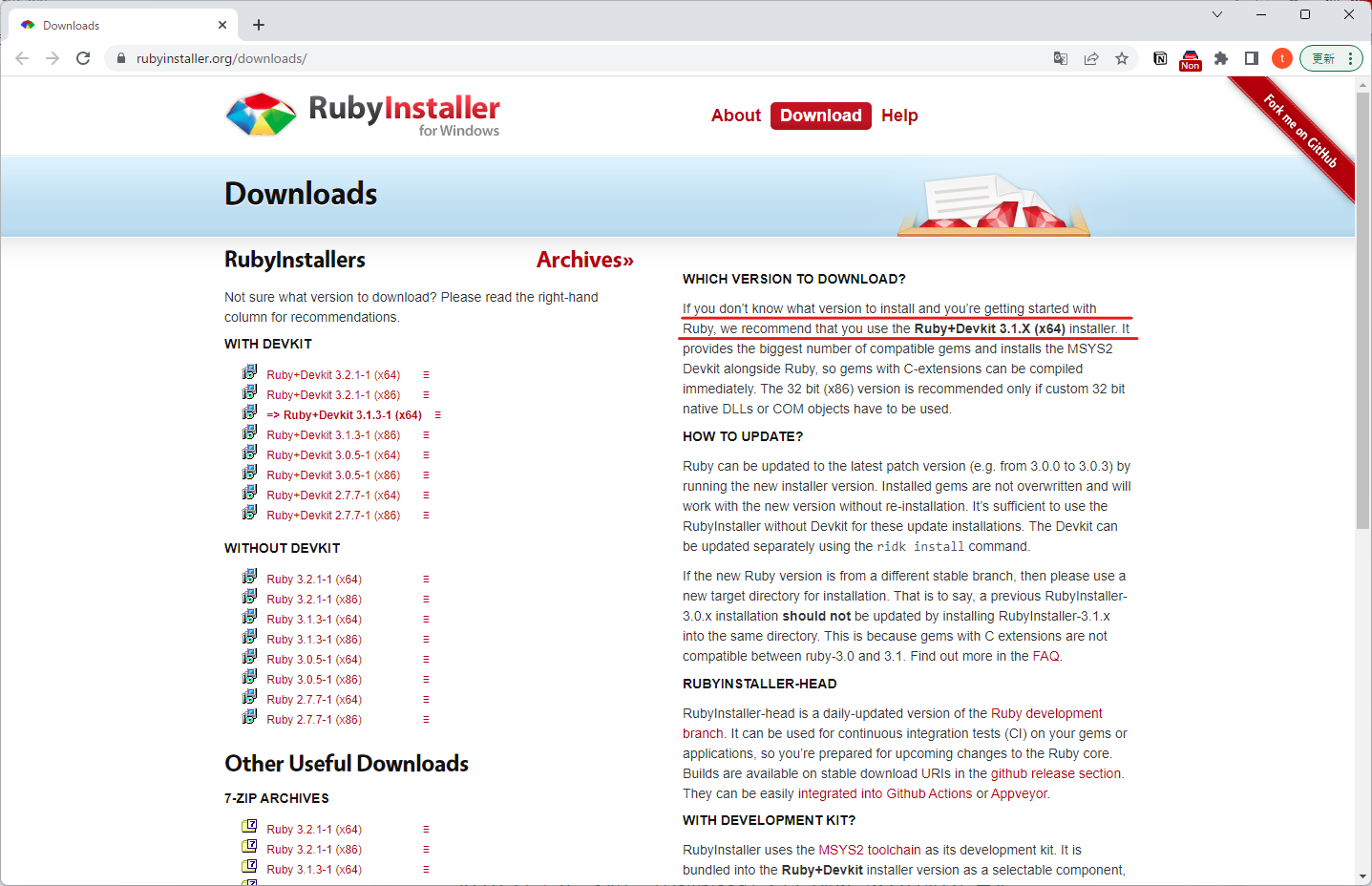Open site info via the padlock icon

tap(120, 58)
